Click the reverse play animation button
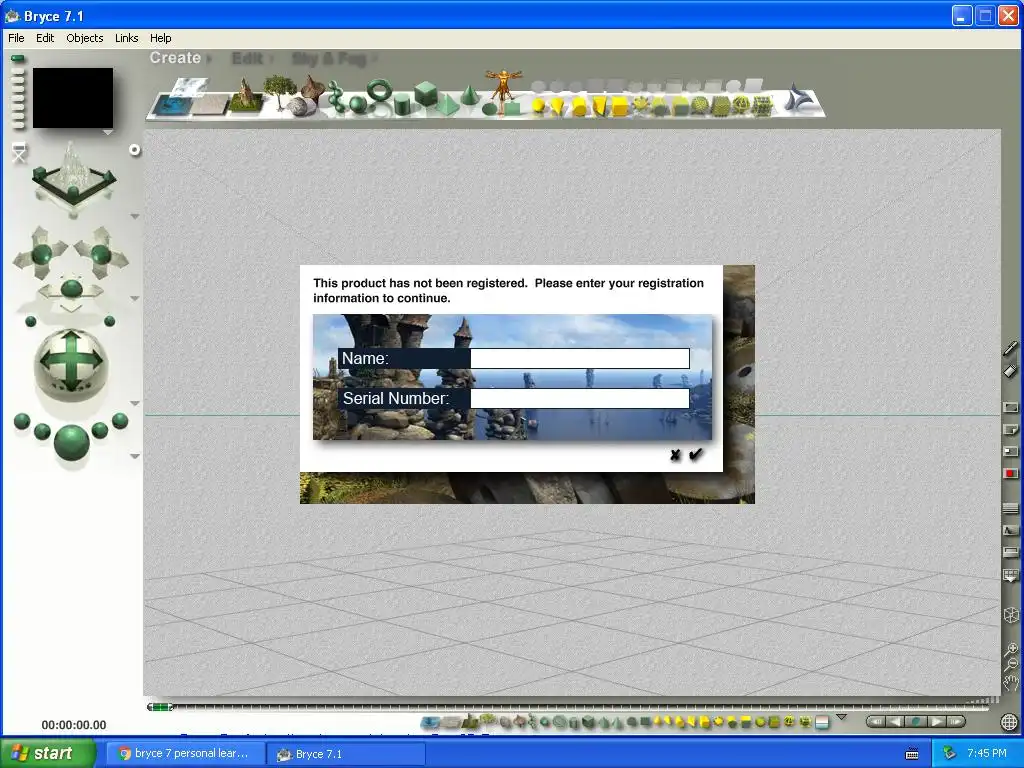 coord(895,722)
